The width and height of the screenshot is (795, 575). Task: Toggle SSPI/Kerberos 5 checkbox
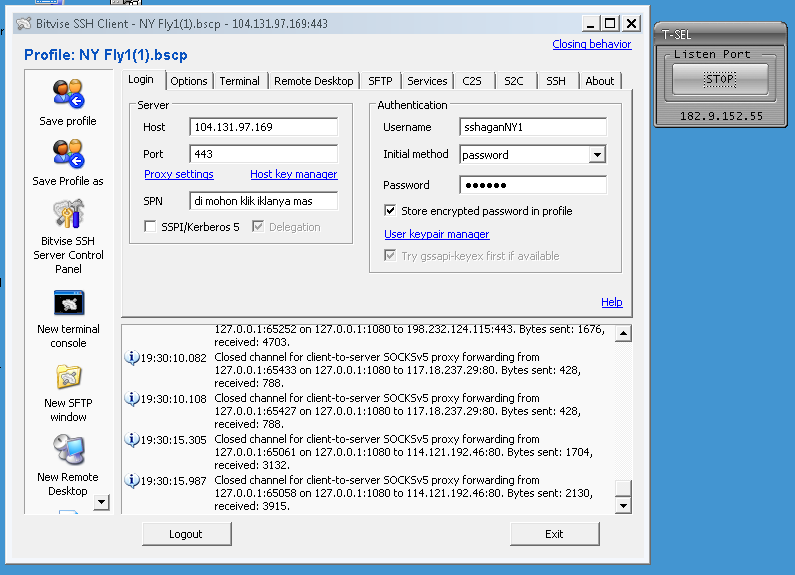150,226
